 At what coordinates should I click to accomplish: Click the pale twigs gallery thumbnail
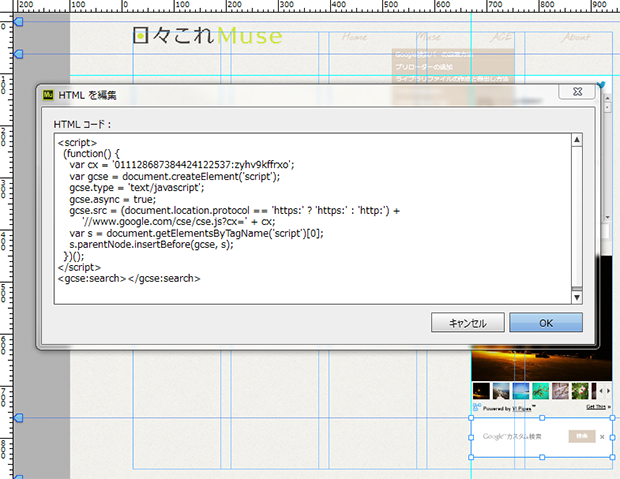560,391
